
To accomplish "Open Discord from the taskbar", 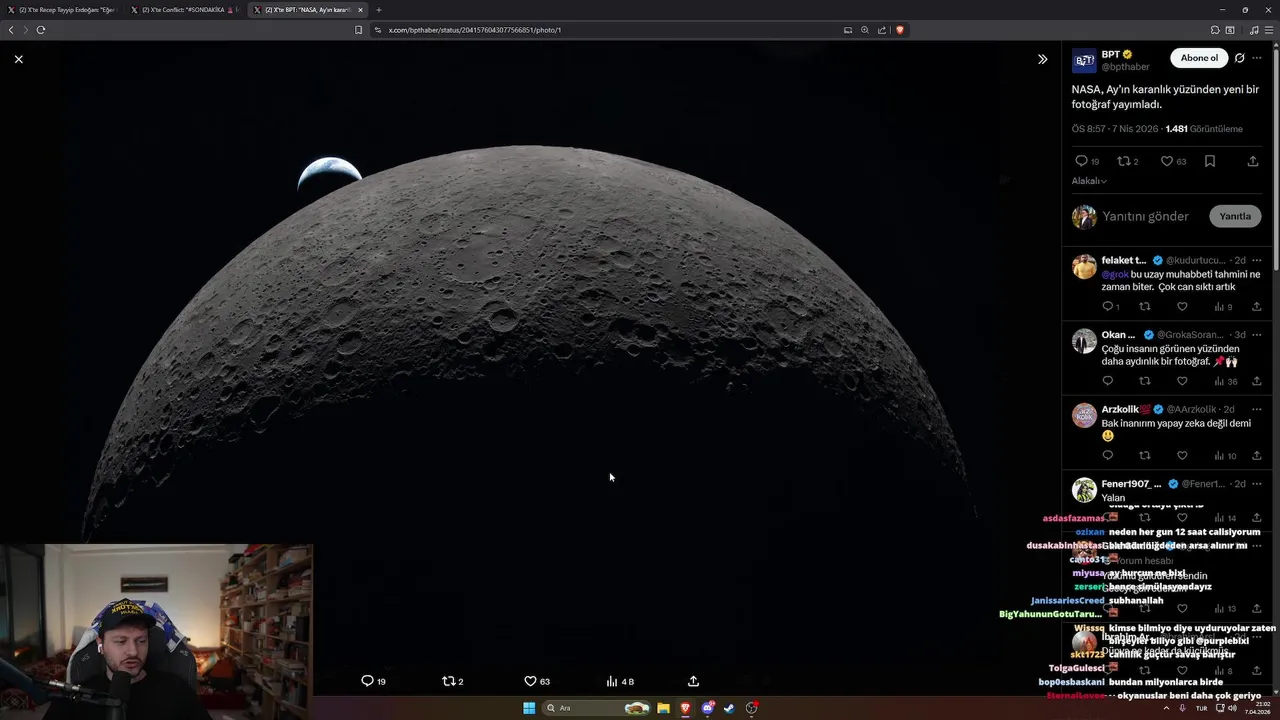I will pos(707,708).
